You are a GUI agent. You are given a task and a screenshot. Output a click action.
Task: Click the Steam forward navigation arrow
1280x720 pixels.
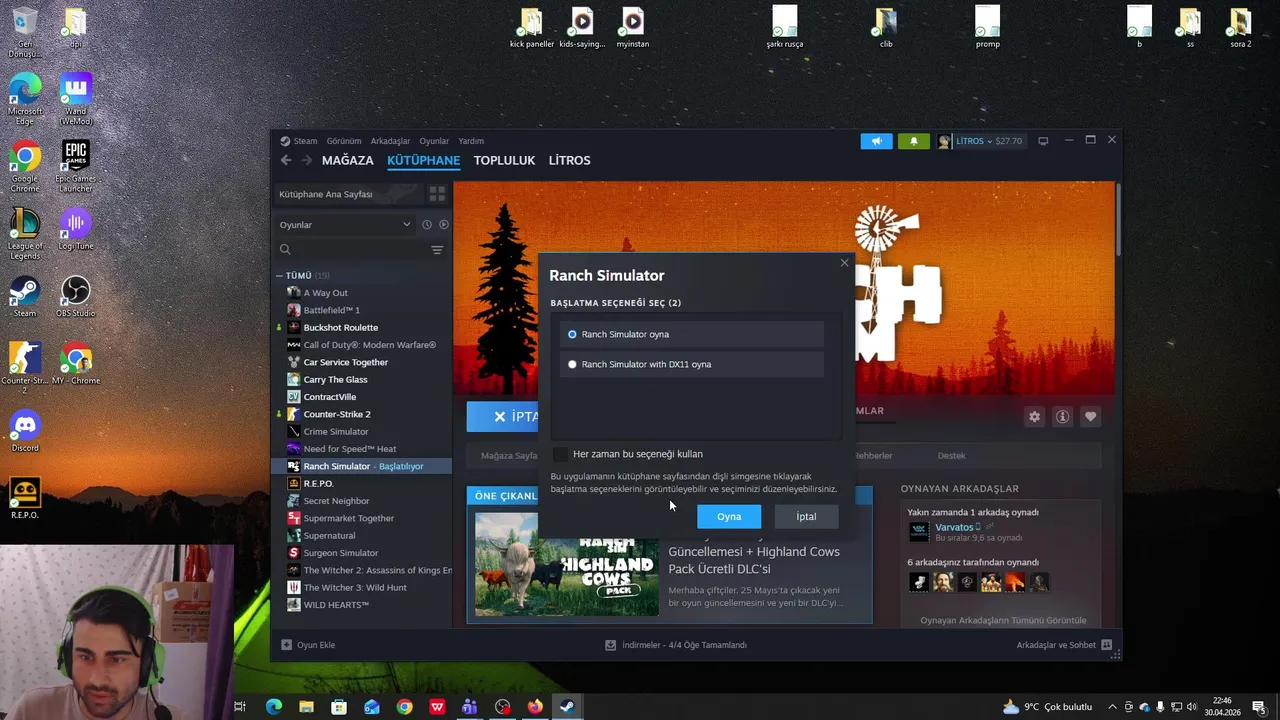click(307, 160)
